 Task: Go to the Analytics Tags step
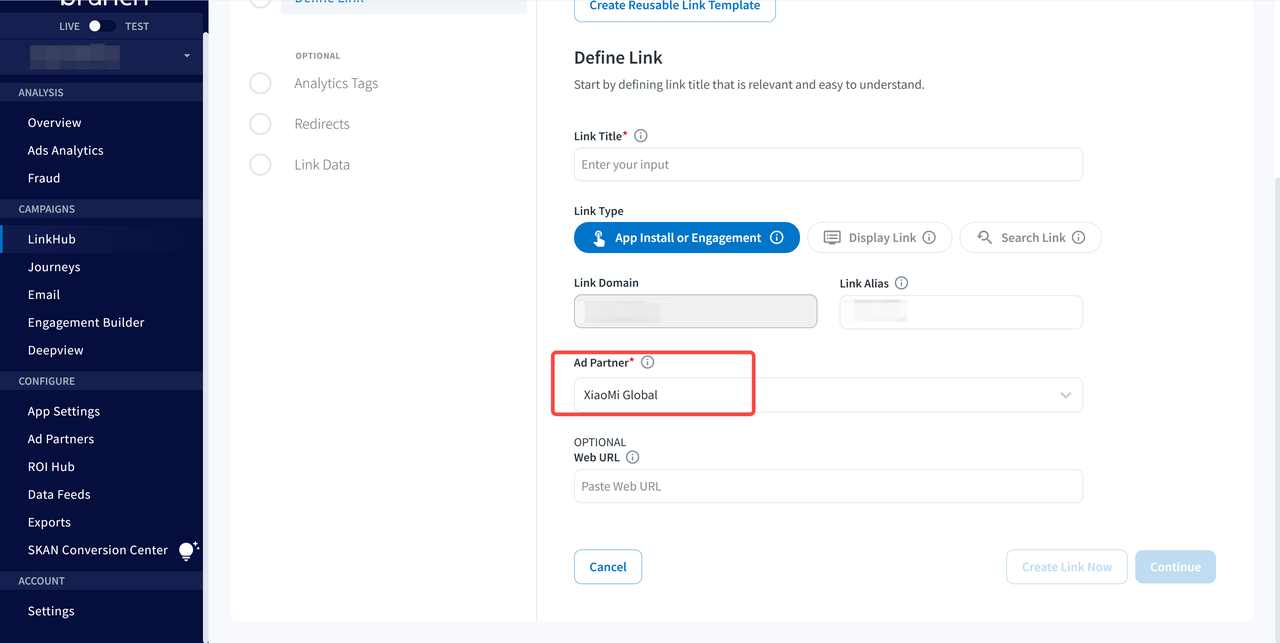click(336, 84)
